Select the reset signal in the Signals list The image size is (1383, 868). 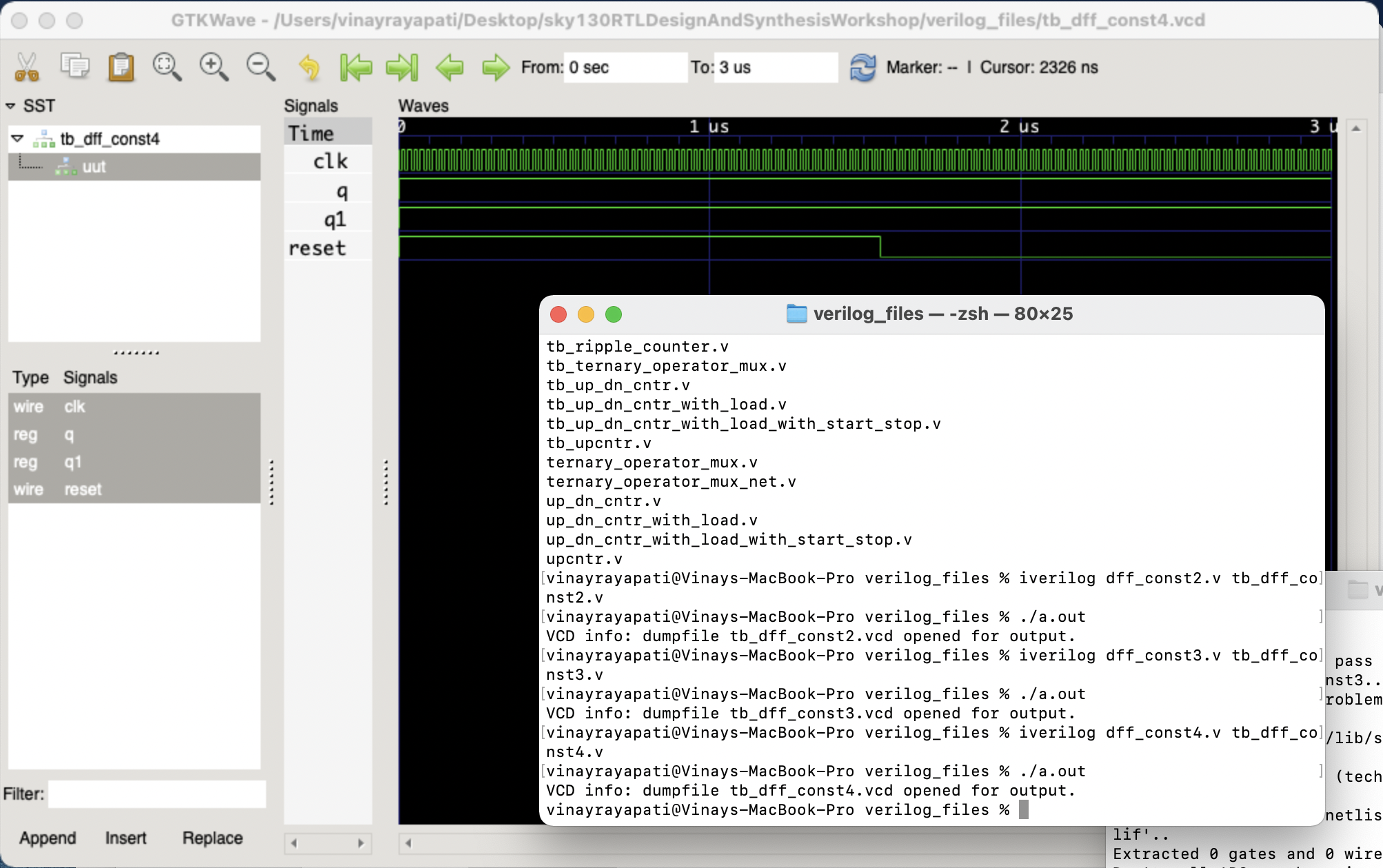83,489
